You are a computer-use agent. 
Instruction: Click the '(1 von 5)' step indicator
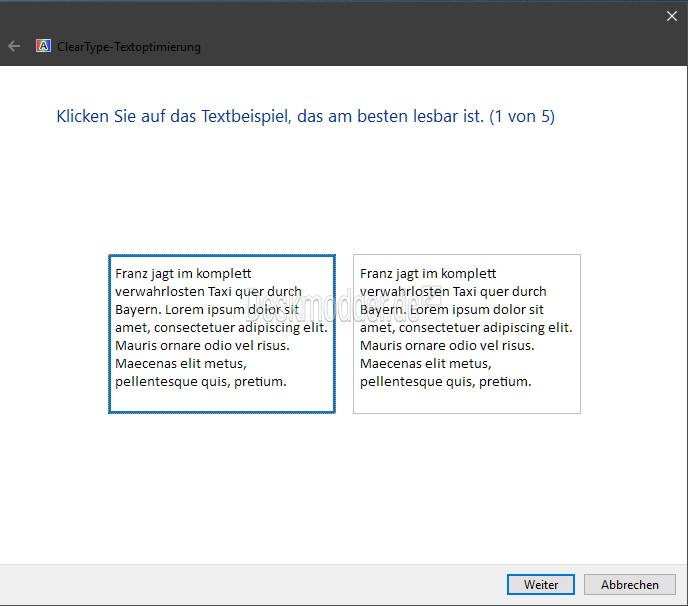522,116
